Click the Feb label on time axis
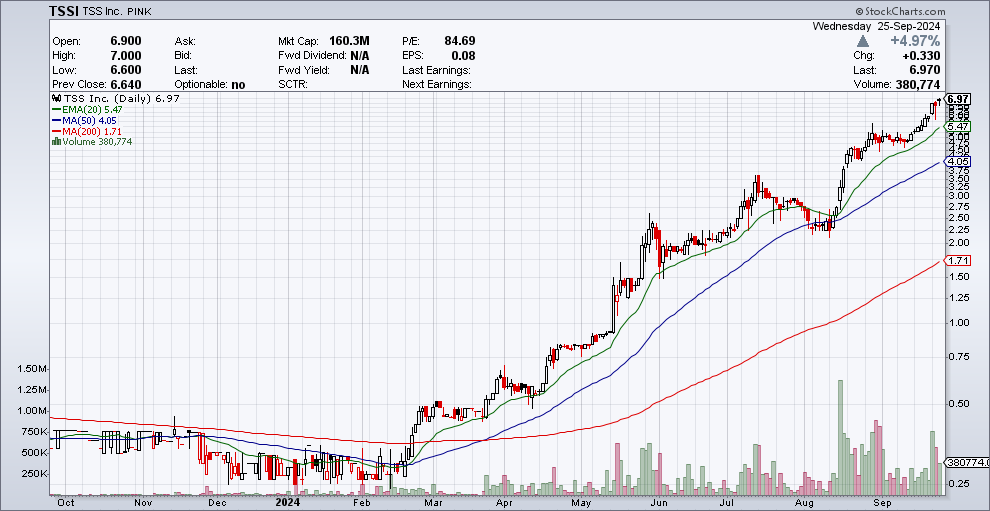This screenshot has width=990, height=511. pyautogui.click(x=362, y=503)
